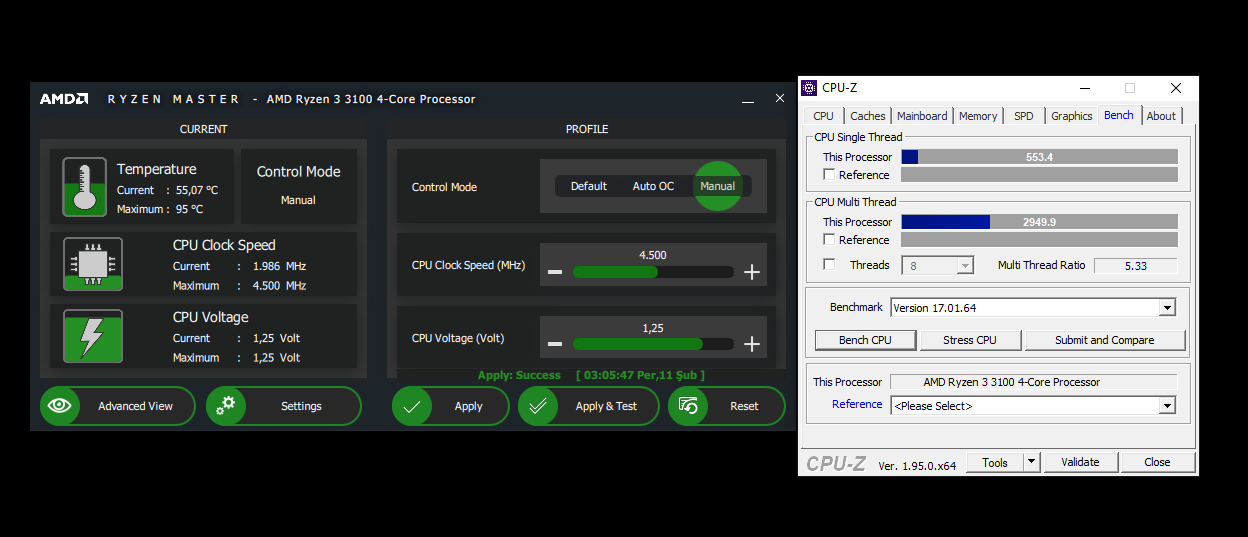Click the timestamp '03:05:47 Per,11 Şub'

coord(641,375)
